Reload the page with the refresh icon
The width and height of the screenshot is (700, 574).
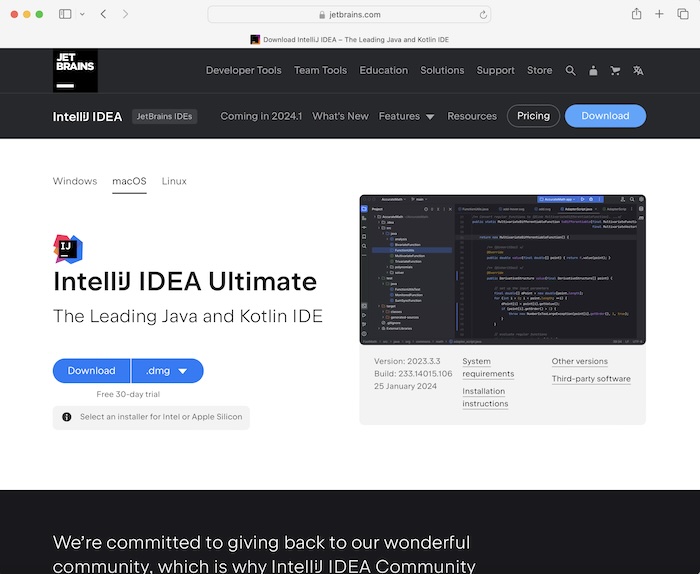click(483, 15)
